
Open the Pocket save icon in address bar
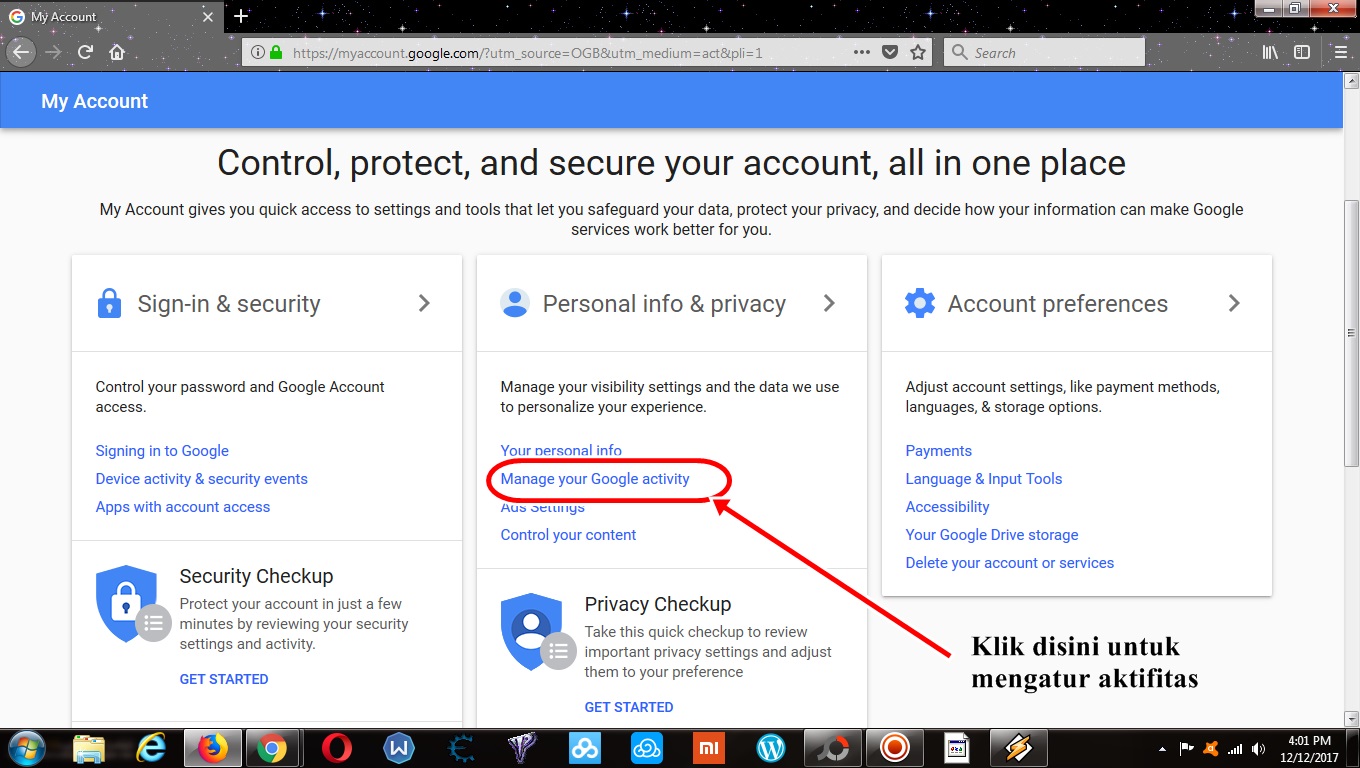(890, 52)
